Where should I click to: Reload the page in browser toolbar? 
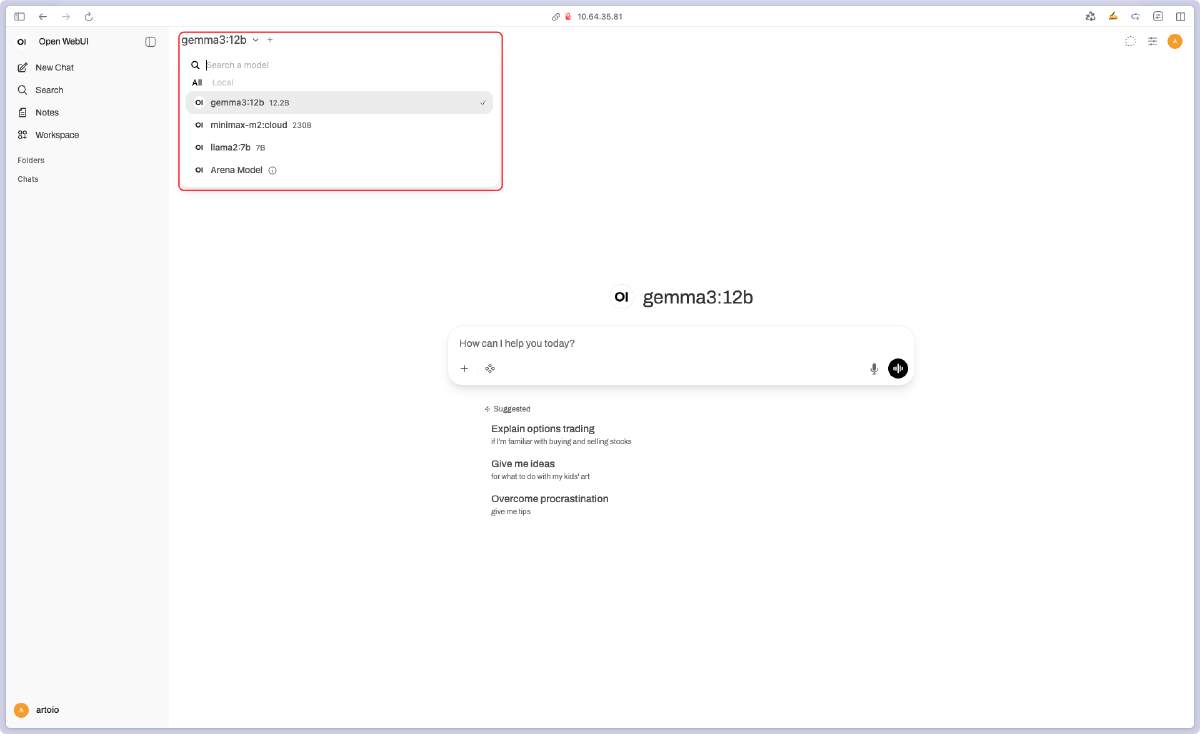click(89, 17)
